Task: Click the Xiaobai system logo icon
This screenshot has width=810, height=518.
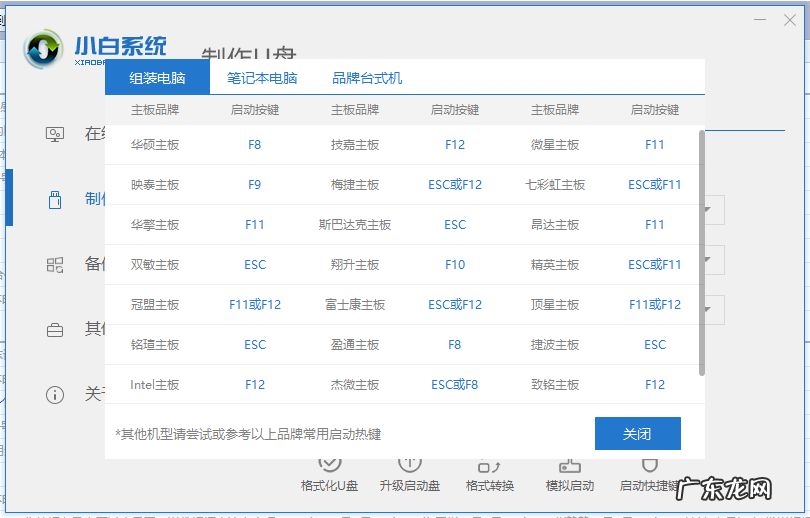Action: pos(43,49)
